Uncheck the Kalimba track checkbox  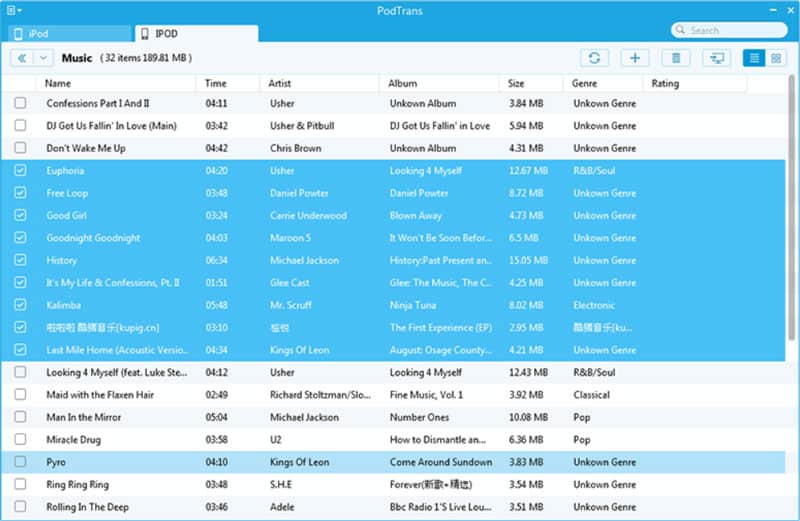(21, 305)
